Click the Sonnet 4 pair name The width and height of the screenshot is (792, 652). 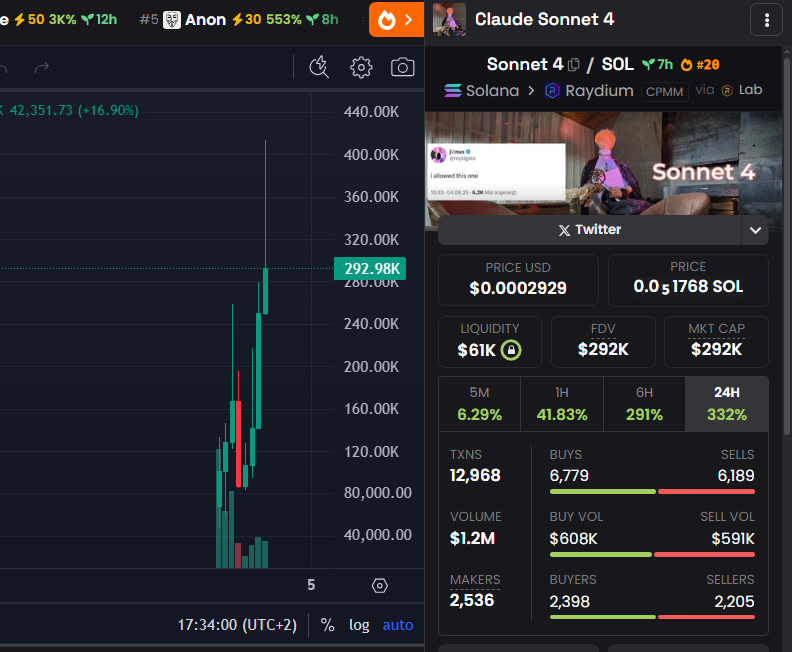pos(525,64)
